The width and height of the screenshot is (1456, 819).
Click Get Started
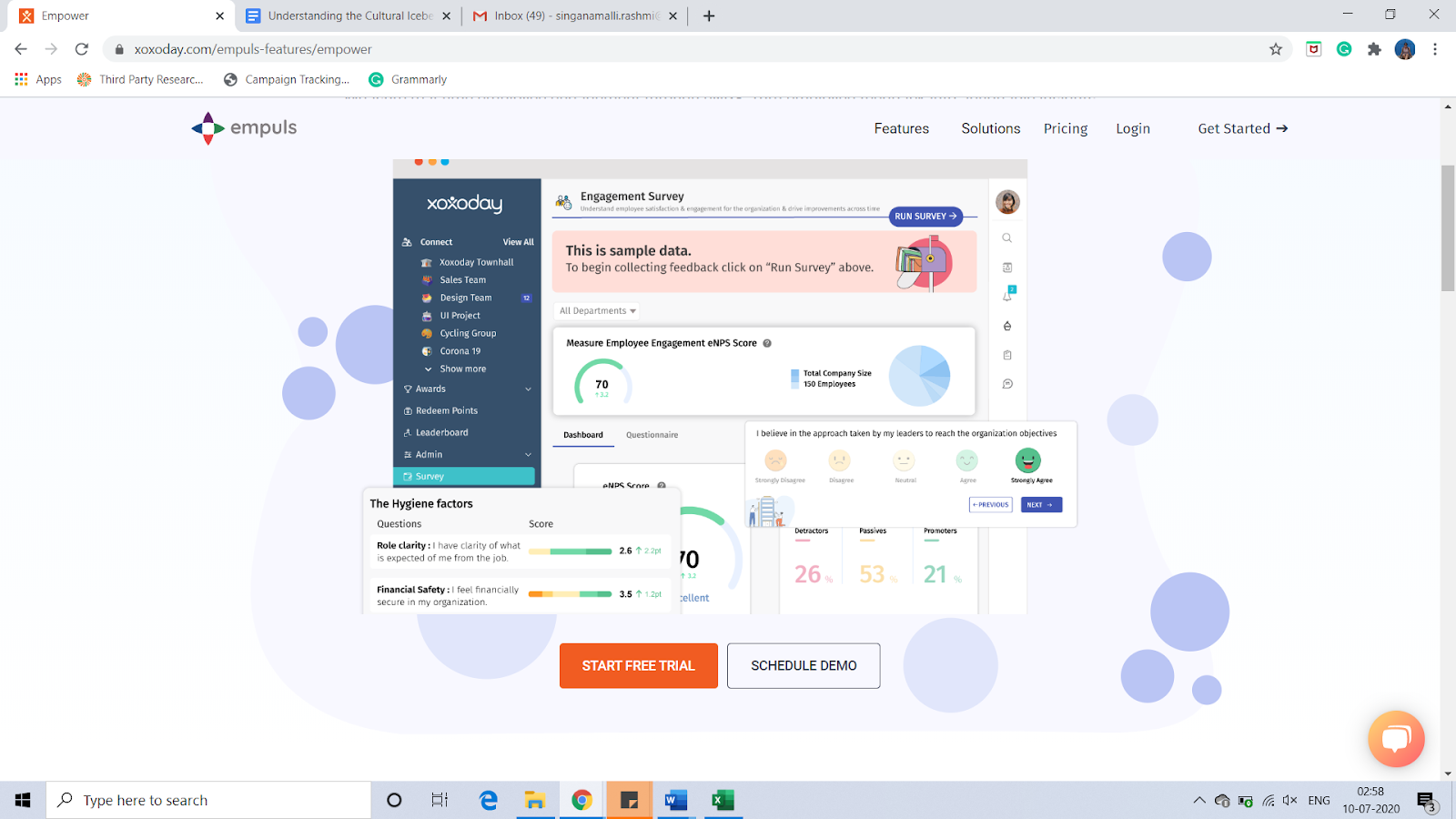click(1243, 128)
